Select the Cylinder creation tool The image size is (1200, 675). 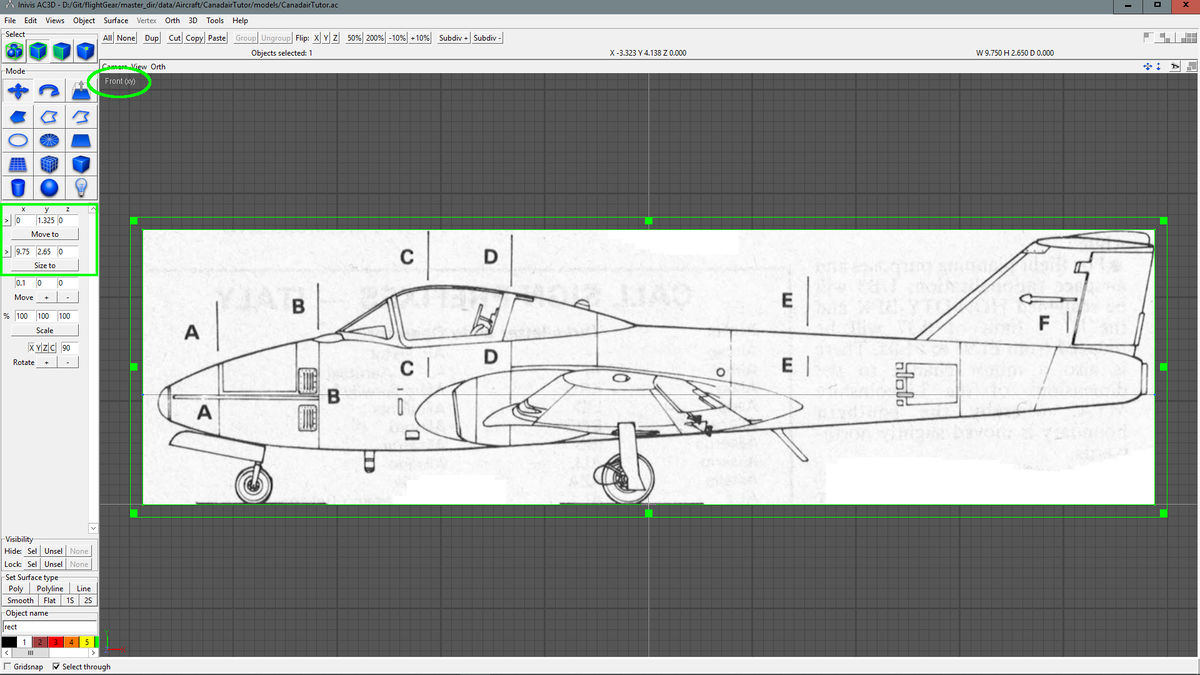[16, 187]
